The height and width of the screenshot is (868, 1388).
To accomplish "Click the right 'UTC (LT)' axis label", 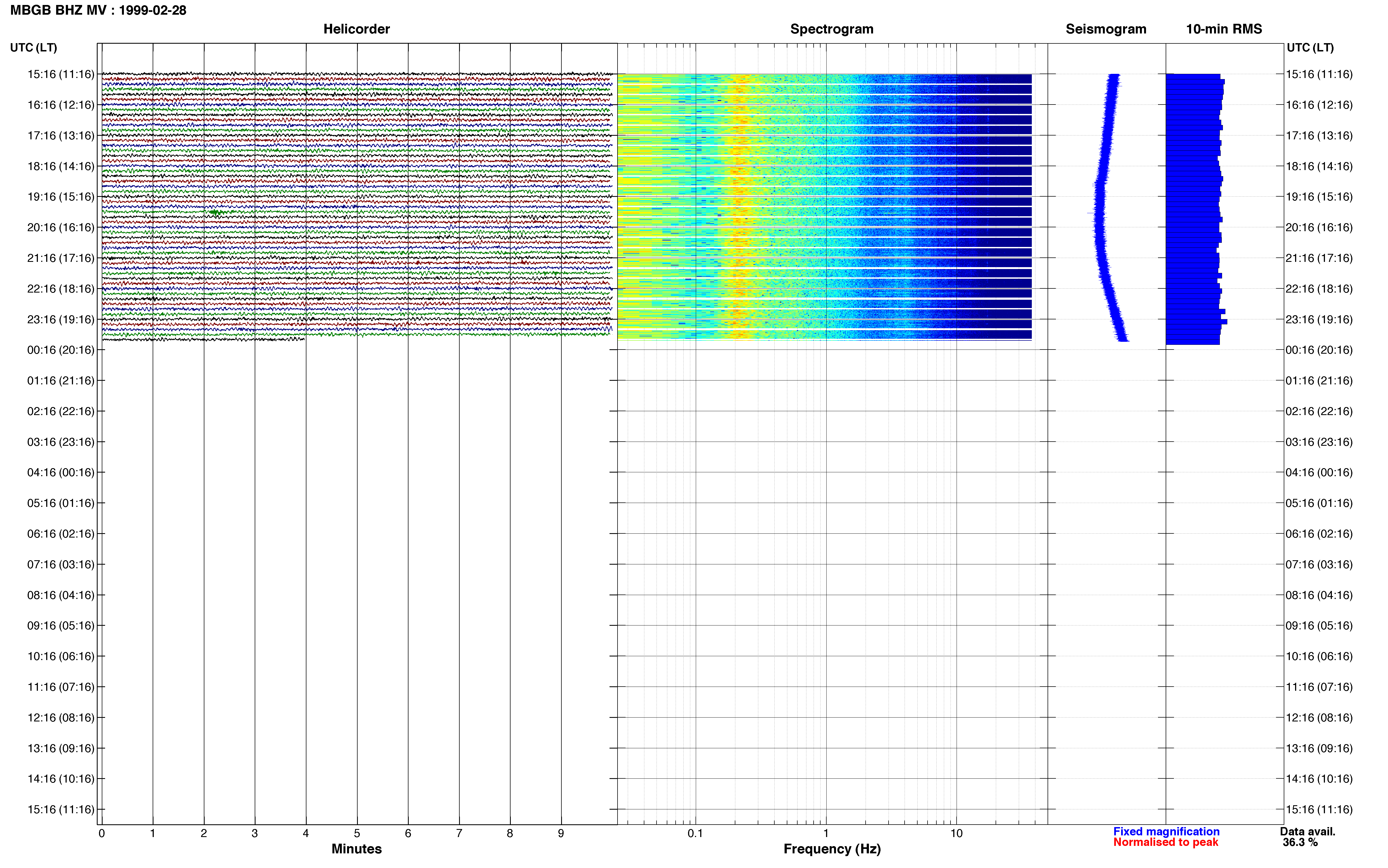I will [x=1310, y=48].
